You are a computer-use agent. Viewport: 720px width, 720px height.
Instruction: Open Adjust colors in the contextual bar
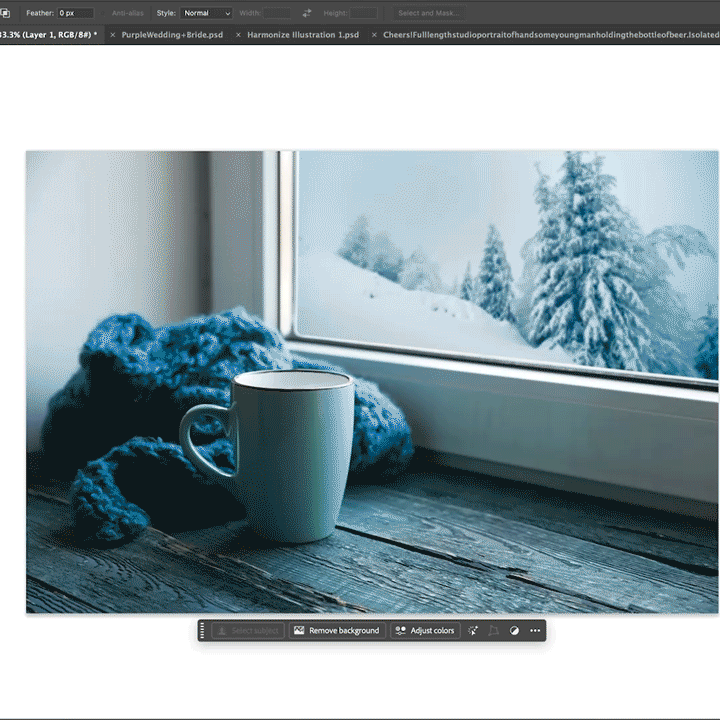pos(425,630)
